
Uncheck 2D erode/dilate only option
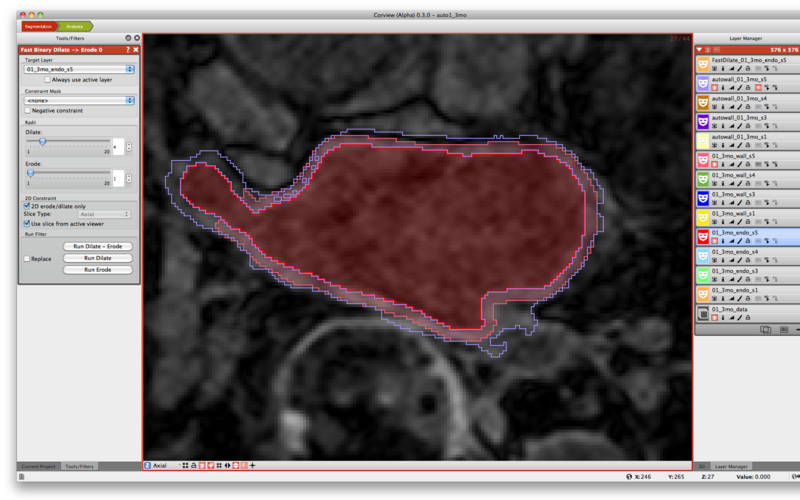tap(27, 206)
